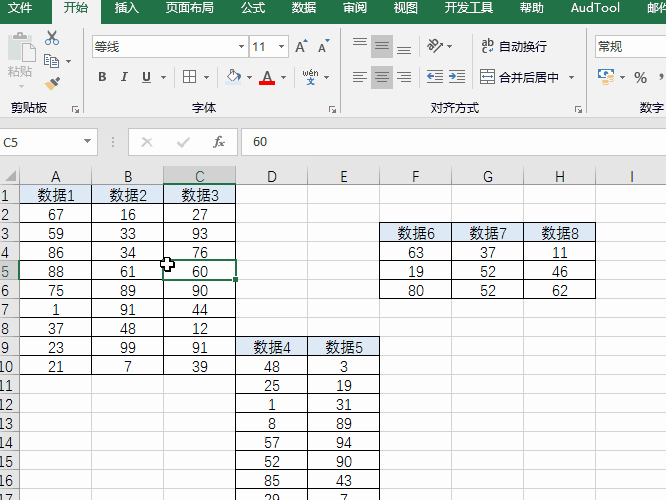Select the 数据4 header cell
Viewport: 666px width, 500px height.
tap(272, 347)
